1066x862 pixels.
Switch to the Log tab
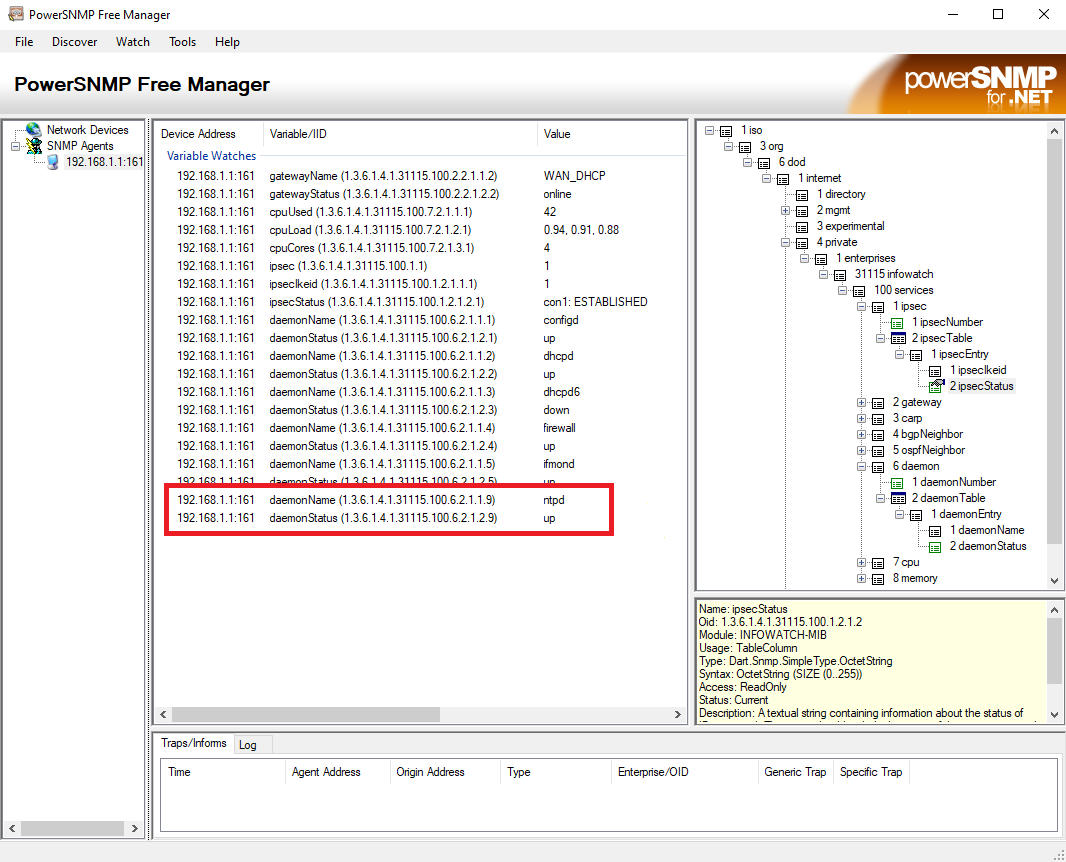click(x=247, y=745)
